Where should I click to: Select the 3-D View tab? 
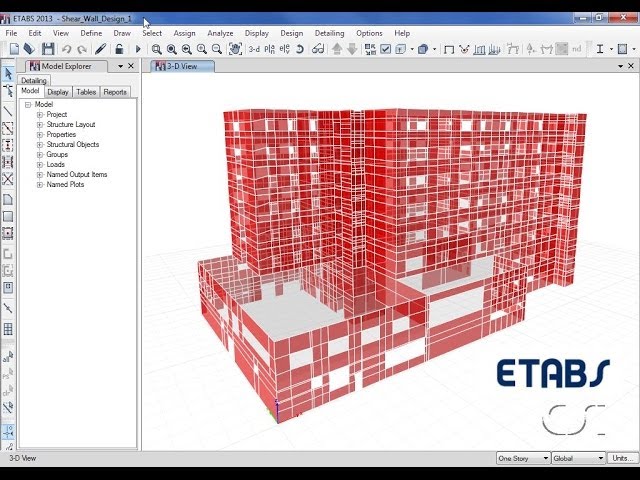(x=182, y=66)
